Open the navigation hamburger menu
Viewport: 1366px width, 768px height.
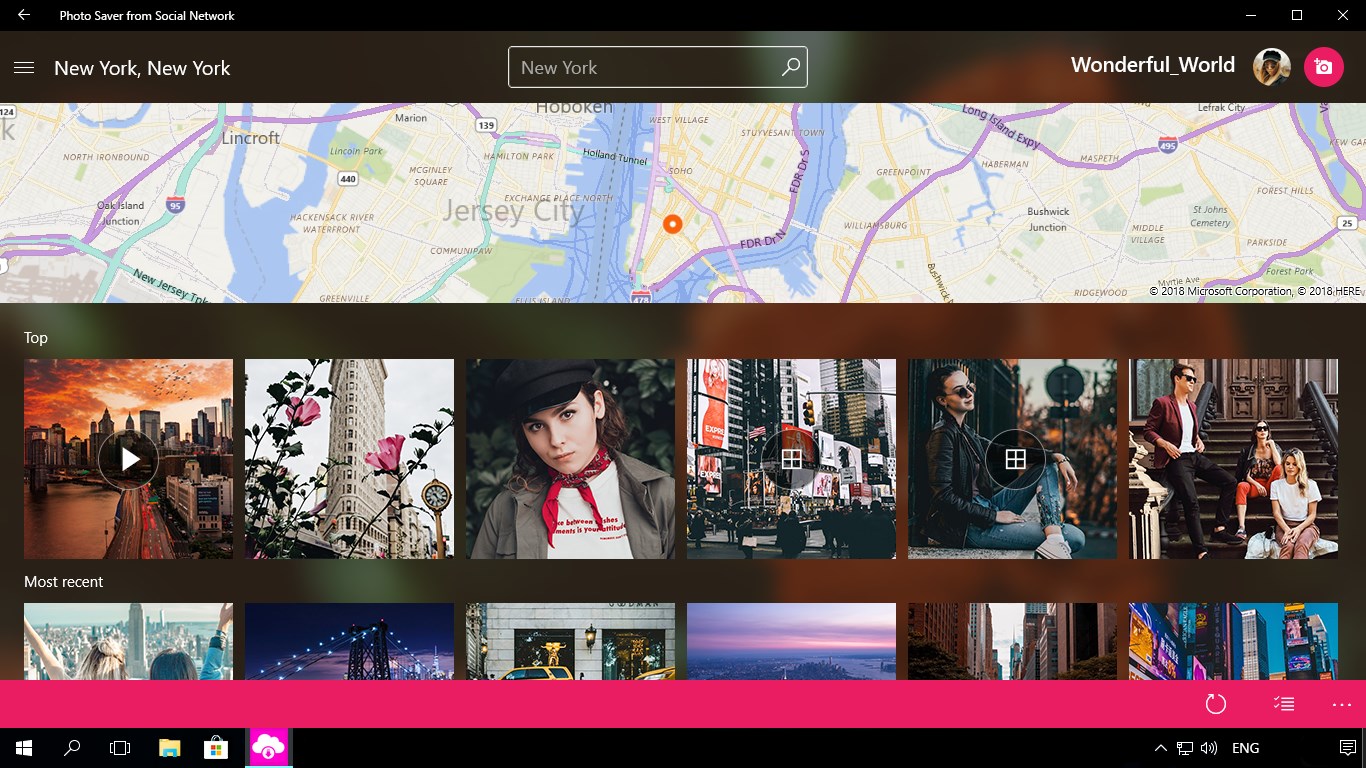(x=24, y=67)
